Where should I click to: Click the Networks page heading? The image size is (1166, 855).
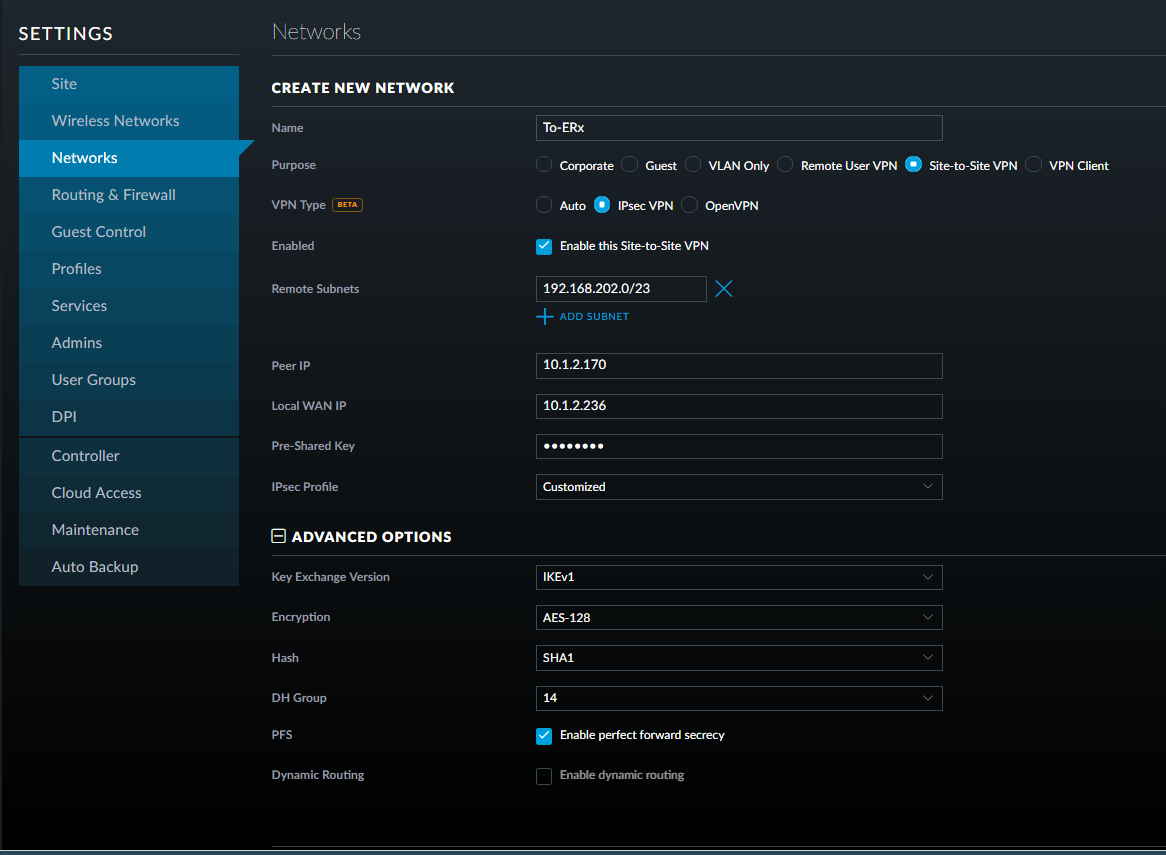[x=316, y=31]
